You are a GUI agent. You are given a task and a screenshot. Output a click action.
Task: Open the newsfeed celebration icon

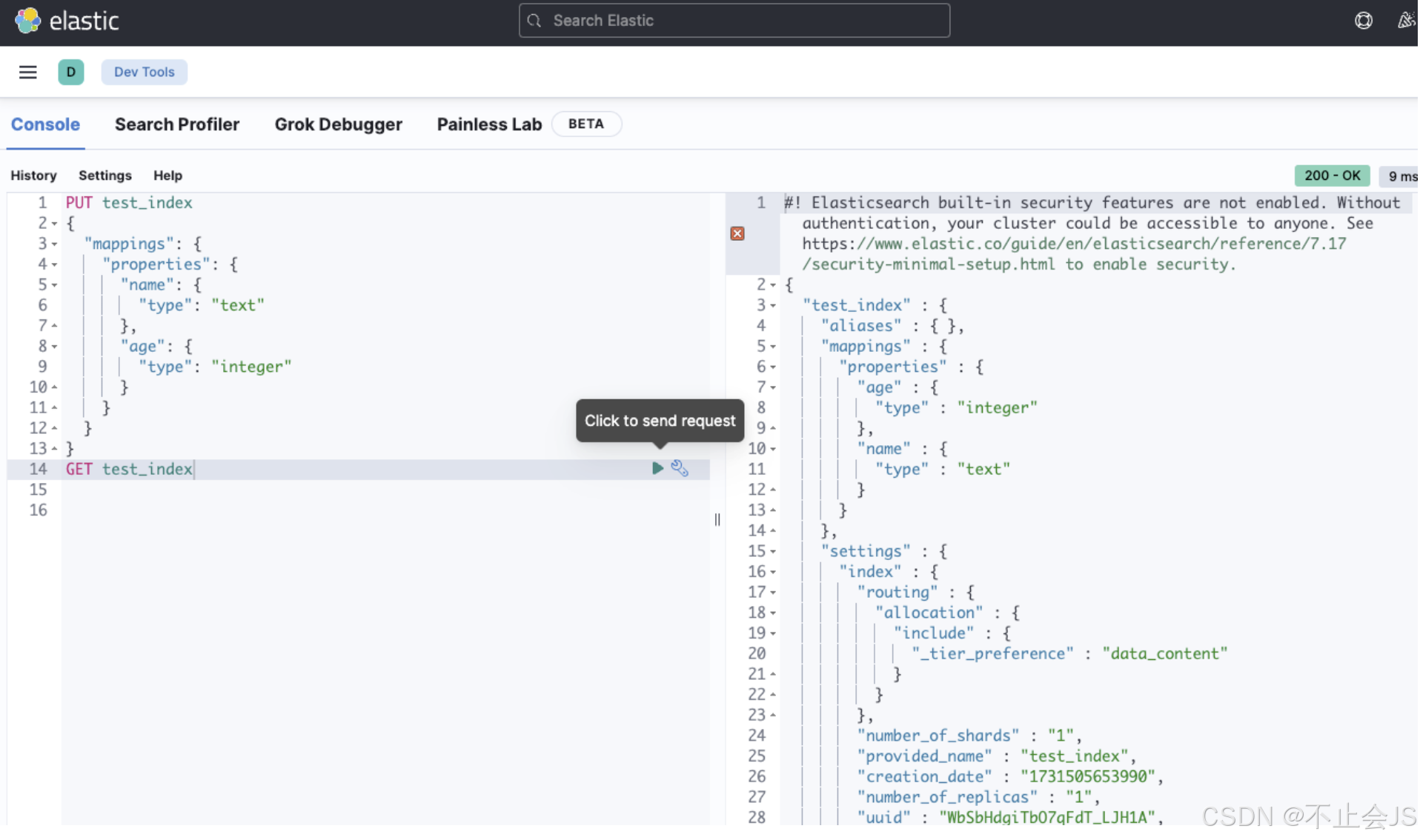tap(1406, 21)
